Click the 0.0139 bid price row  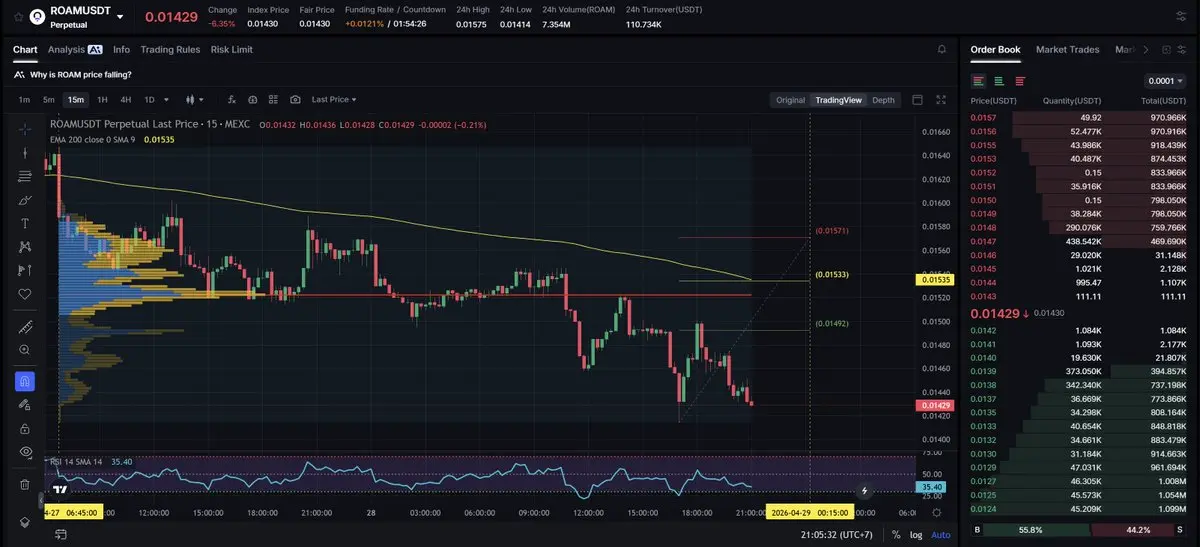pos(1080,371)
